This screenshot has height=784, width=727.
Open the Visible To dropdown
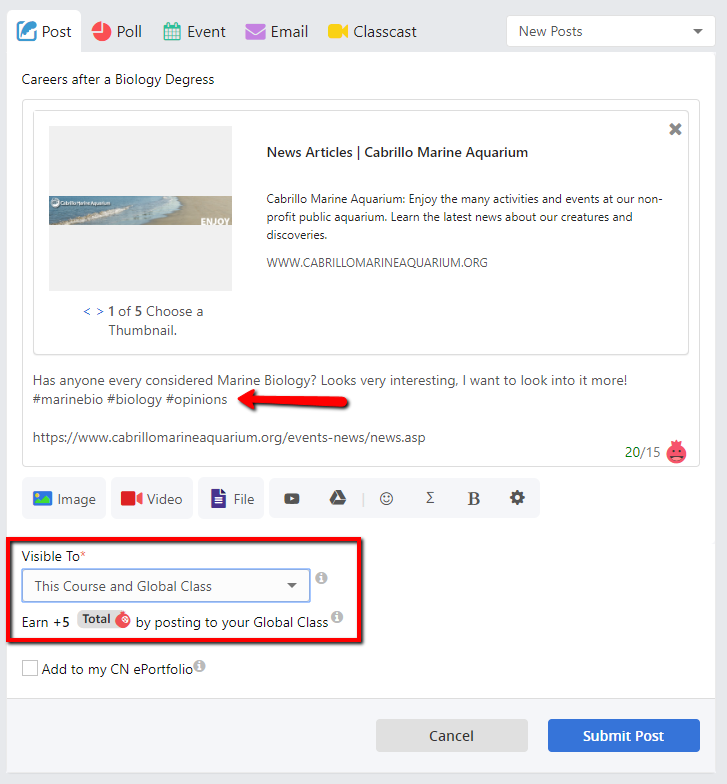166,586
